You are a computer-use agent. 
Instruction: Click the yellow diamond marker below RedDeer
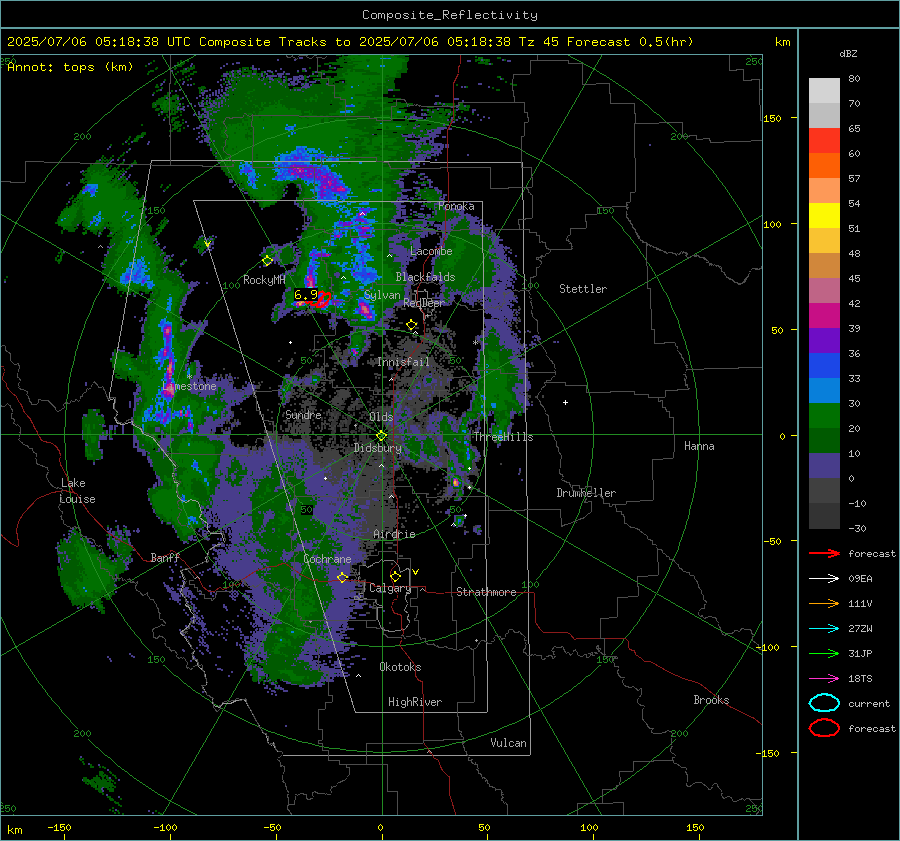(412, 325)
